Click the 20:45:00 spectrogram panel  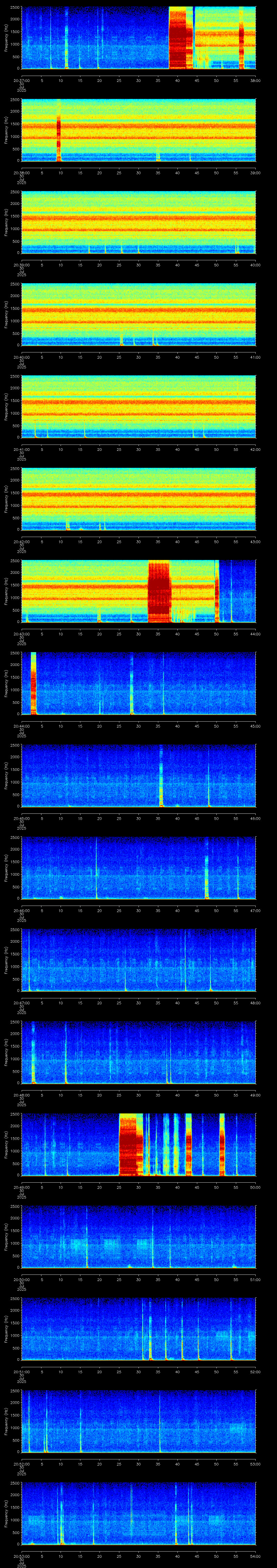[x=138, y=775]
